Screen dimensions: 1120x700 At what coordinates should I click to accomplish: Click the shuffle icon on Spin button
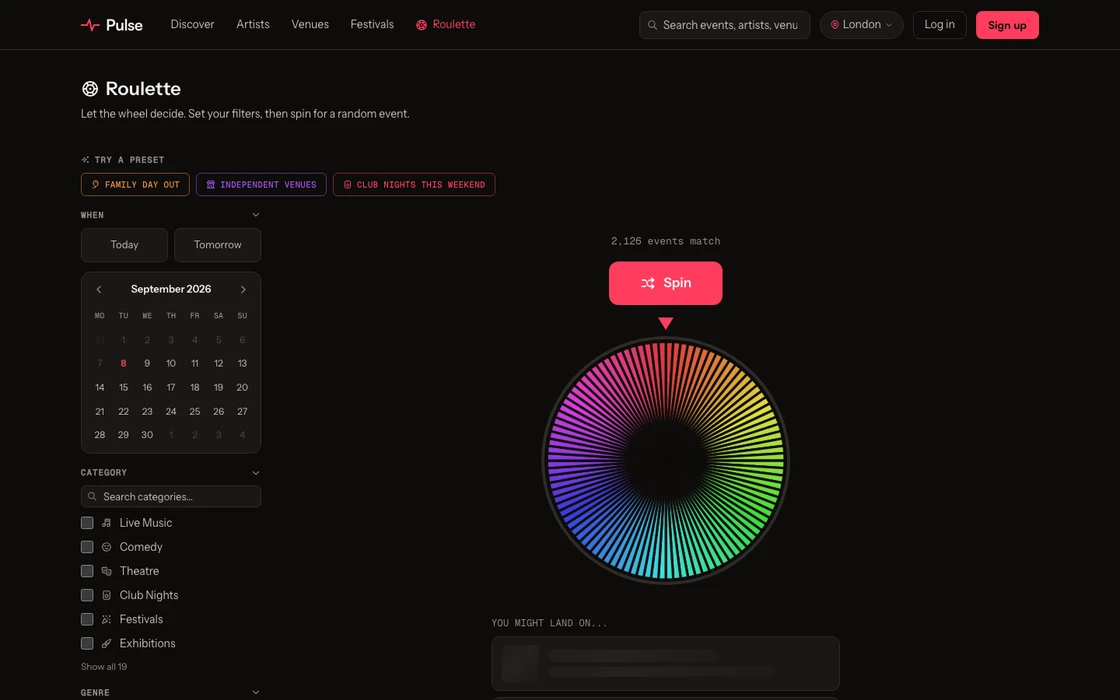648,283
